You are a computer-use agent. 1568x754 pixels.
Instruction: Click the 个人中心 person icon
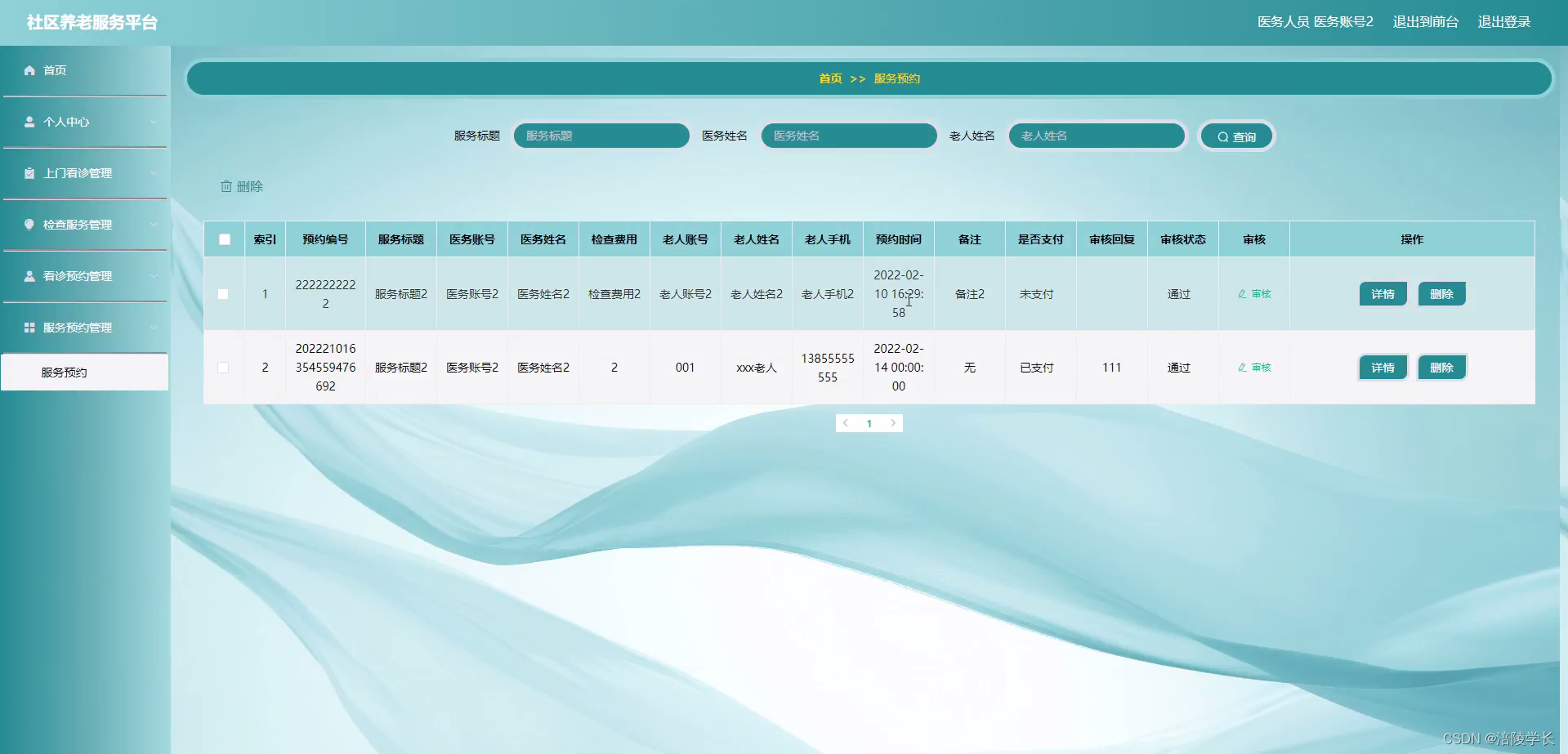coord(29,121)
